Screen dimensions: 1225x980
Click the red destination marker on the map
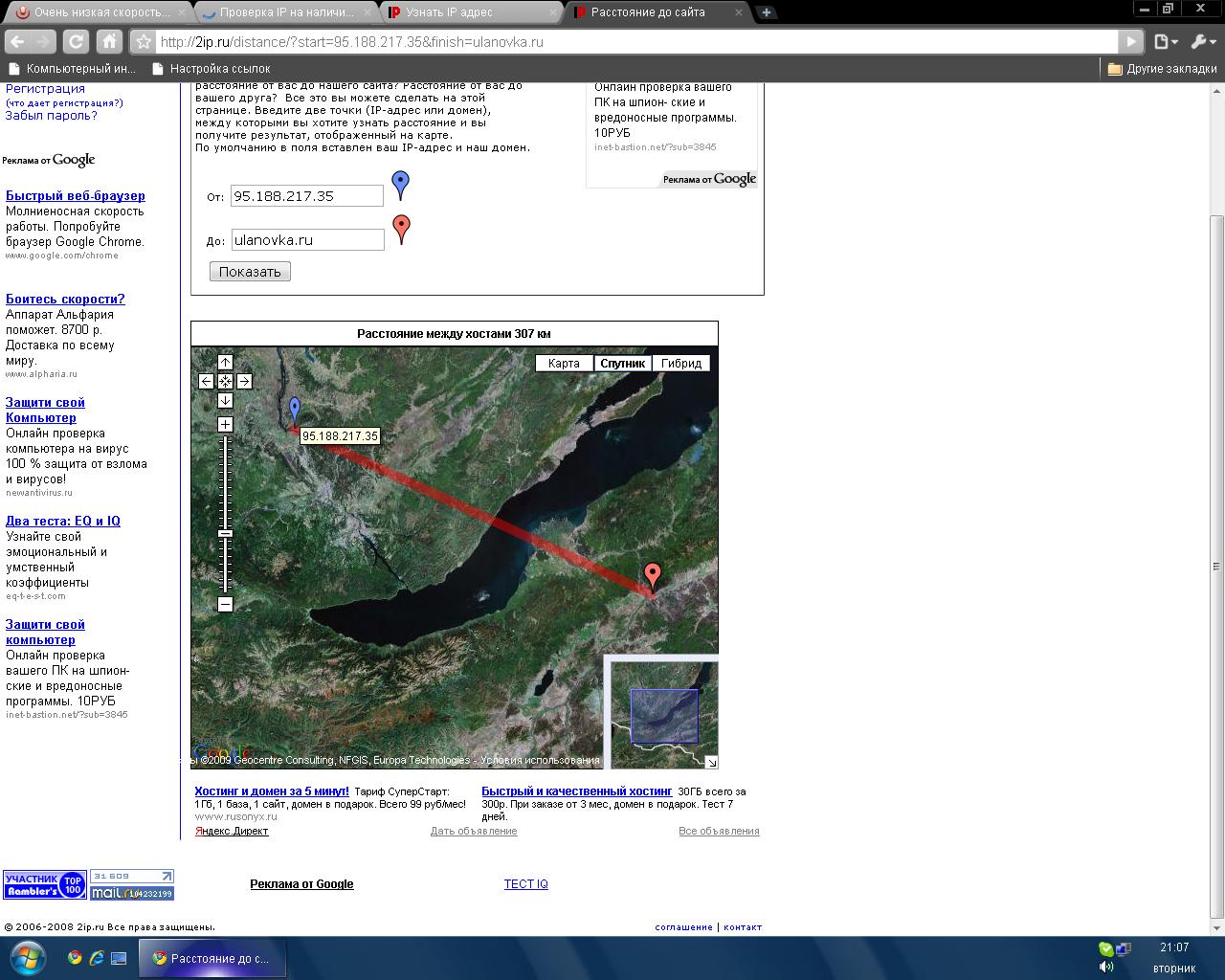click(x=653, y=577)
